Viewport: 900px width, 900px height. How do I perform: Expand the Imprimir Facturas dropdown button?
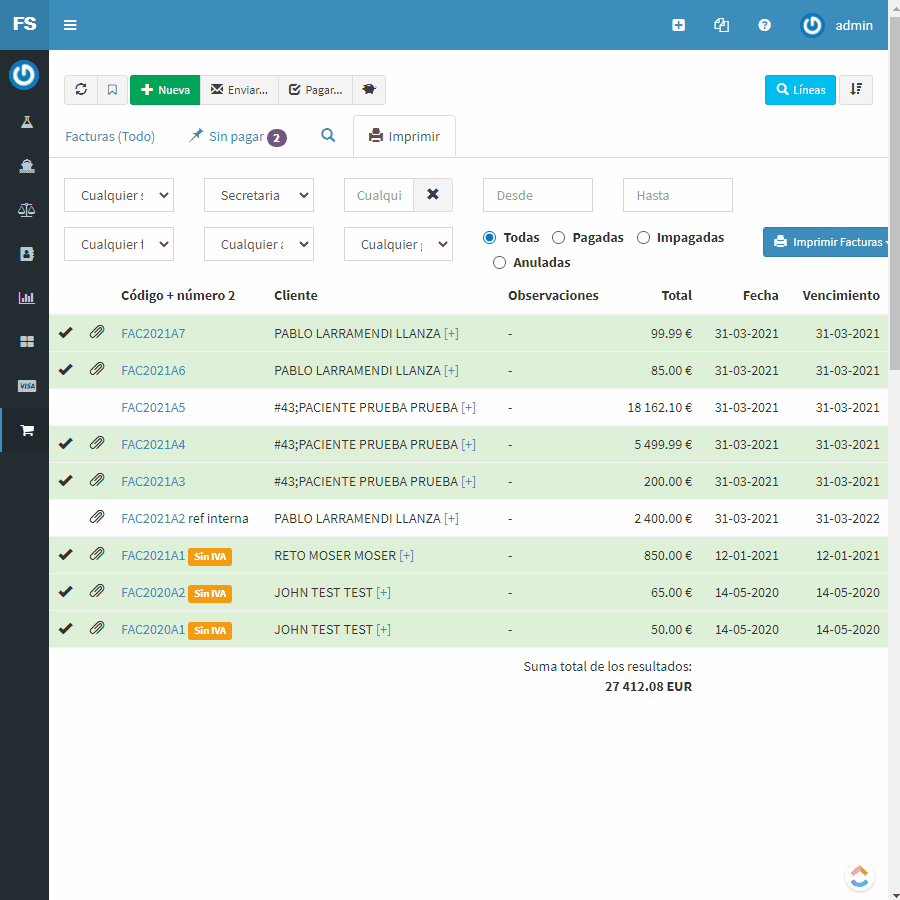point(826,242)
